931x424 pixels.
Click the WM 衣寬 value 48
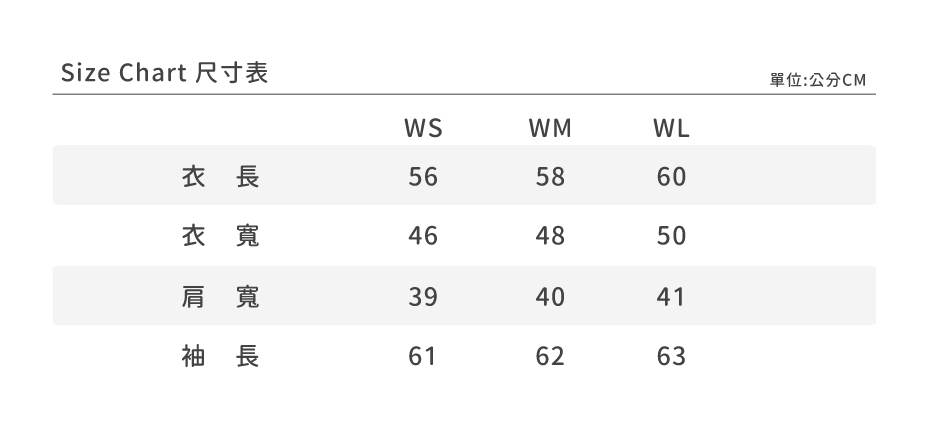[550, 236]
